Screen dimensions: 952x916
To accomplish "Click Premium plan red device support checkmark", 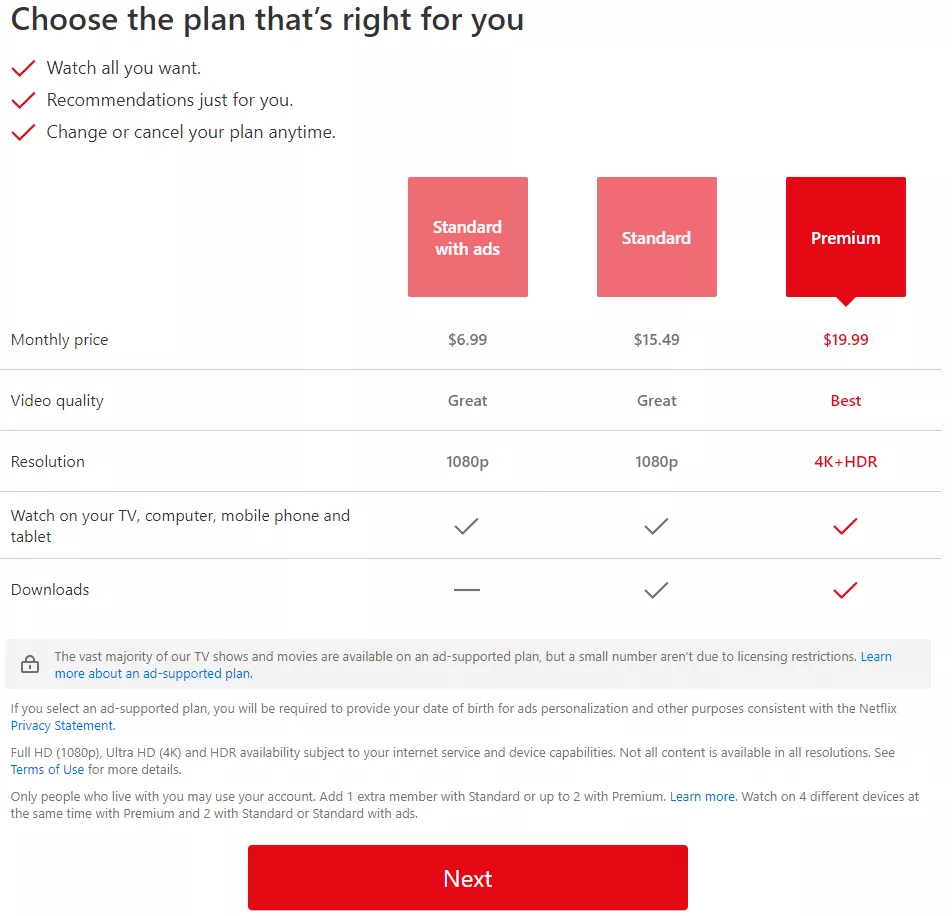I will point(845,526).
